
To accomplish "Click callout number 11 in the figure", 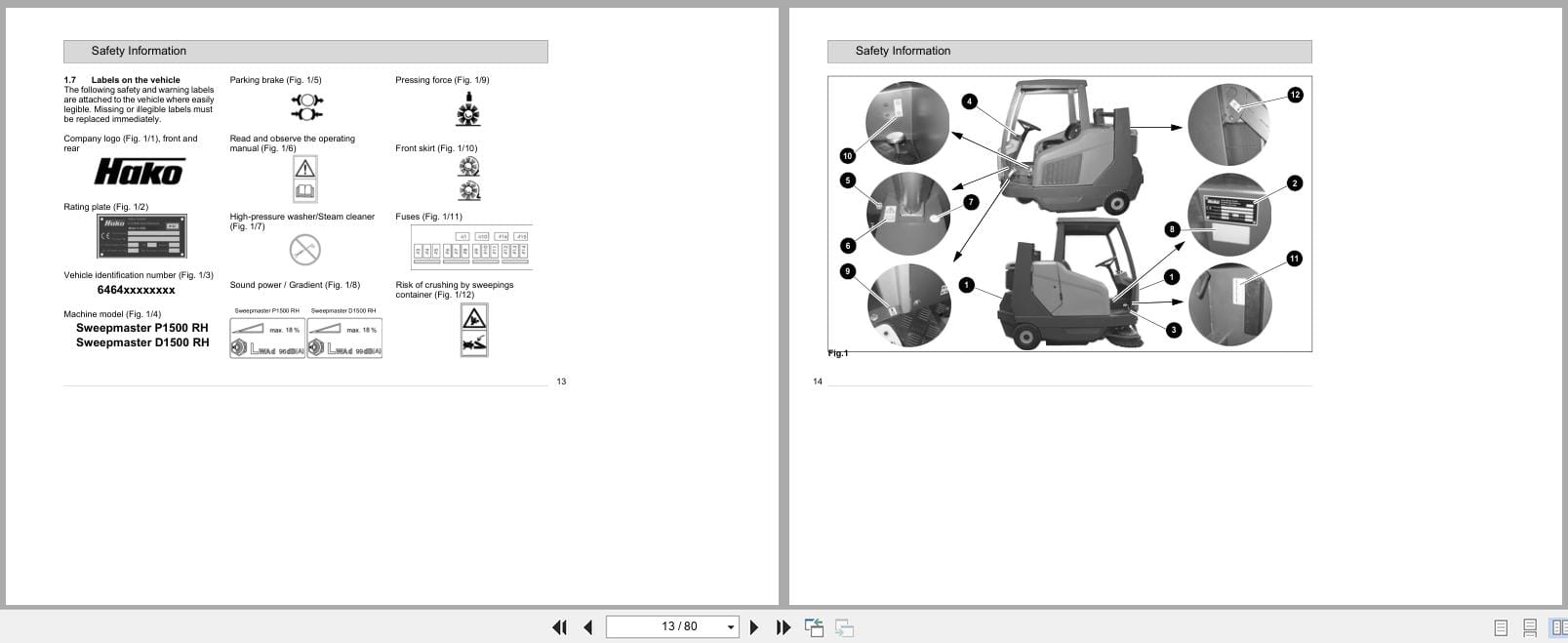I will [x=1294, y=259].
